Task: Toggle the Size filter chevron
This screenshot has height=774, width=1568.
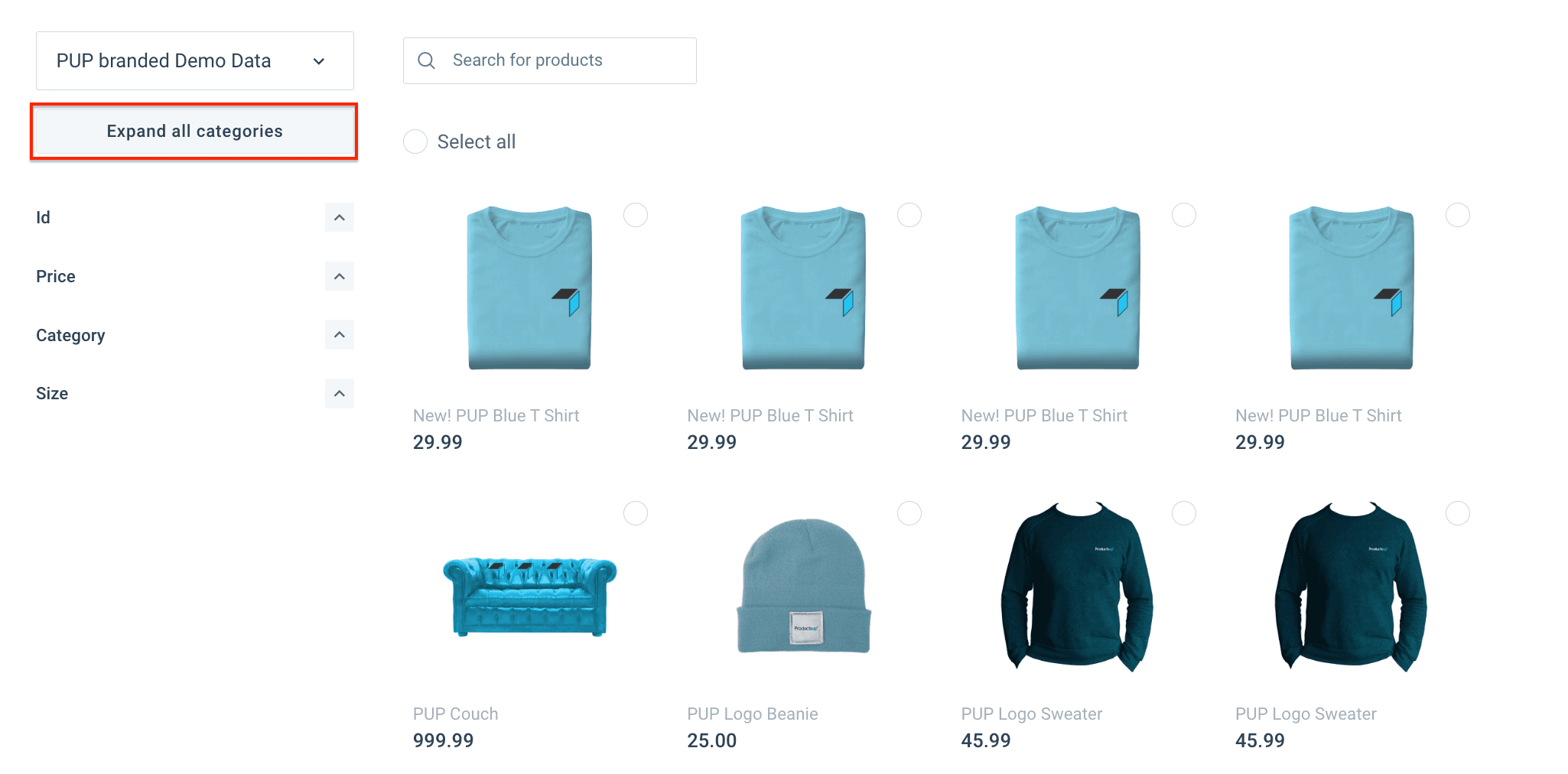Action: pyautogui.click(x=340, y=393)
